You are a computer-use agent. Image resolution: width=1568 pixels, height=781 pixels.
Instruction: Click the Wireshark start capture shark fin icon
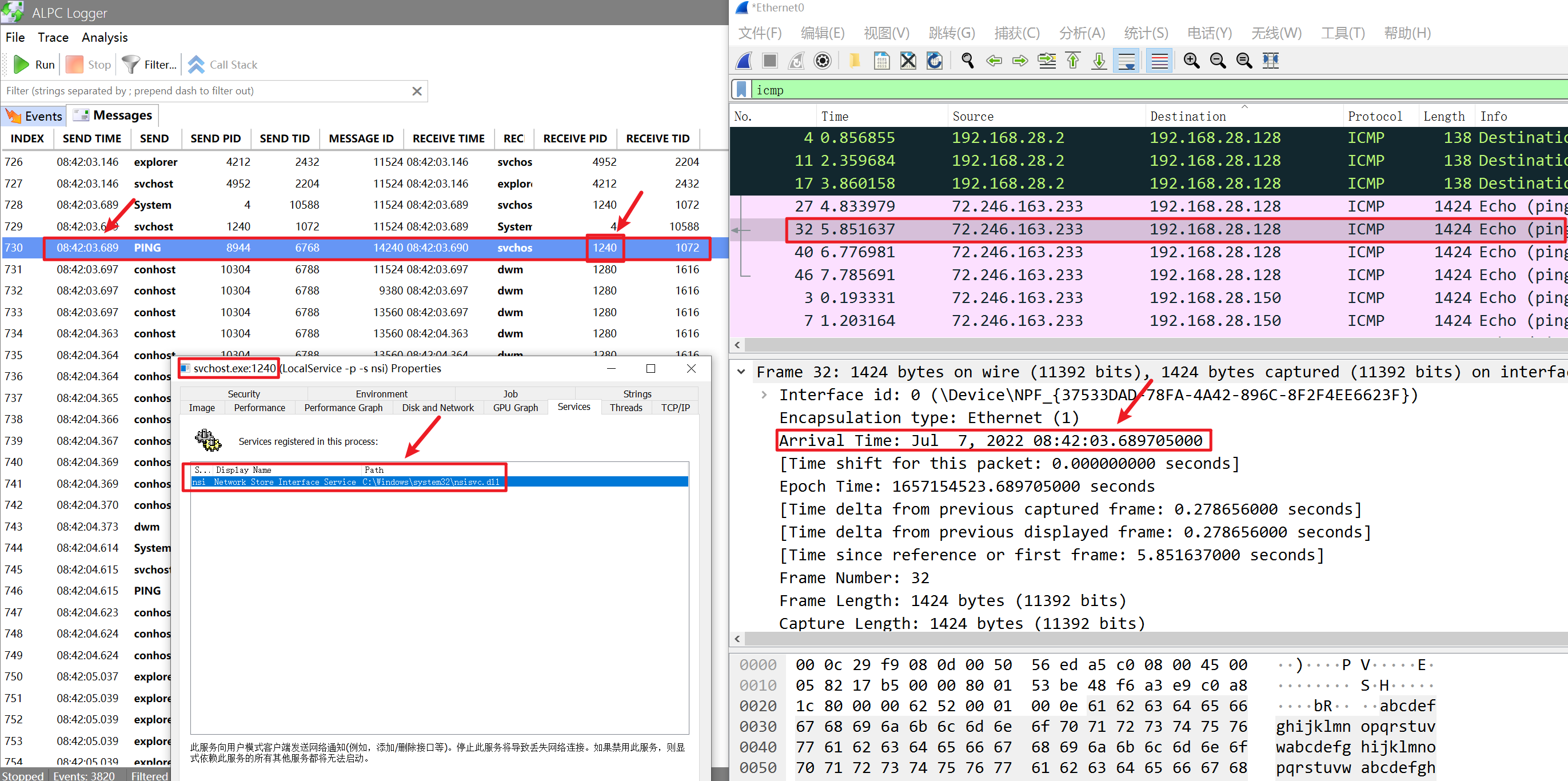[744, 61]
